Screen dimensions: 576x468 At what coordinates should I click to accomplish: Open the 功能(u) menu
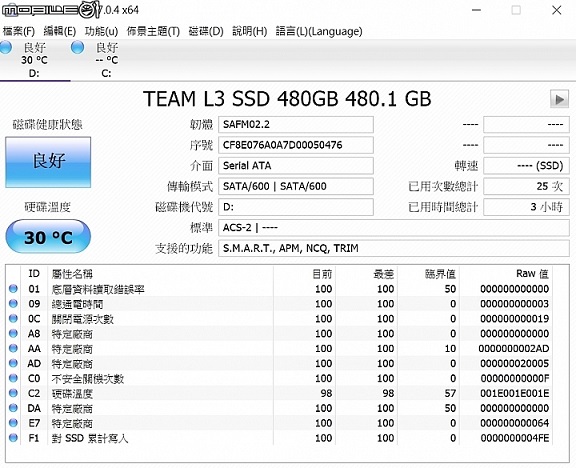(x=101, y=32)
